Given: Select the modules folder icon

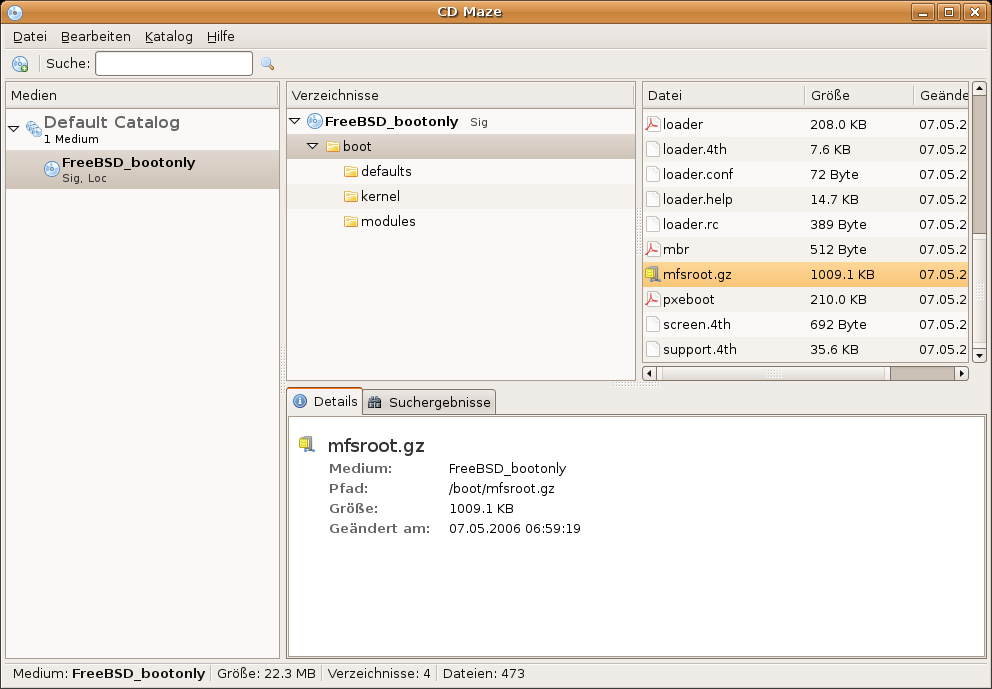Looking at the screenshot, I should (x=350, y=221).
